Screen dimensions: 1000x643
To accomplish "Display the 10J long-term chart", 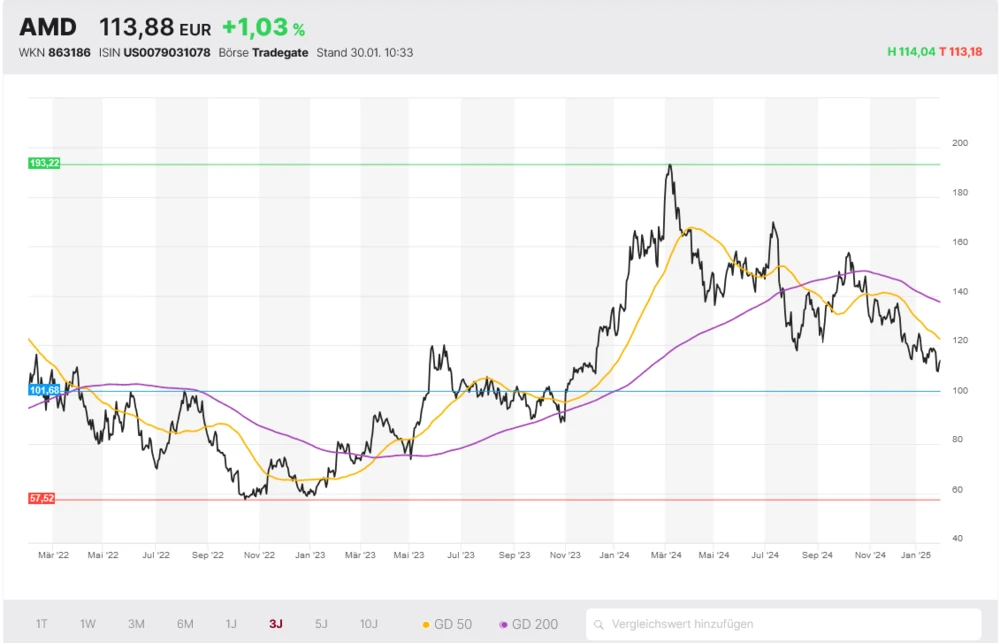I will (x=369, y=624).
